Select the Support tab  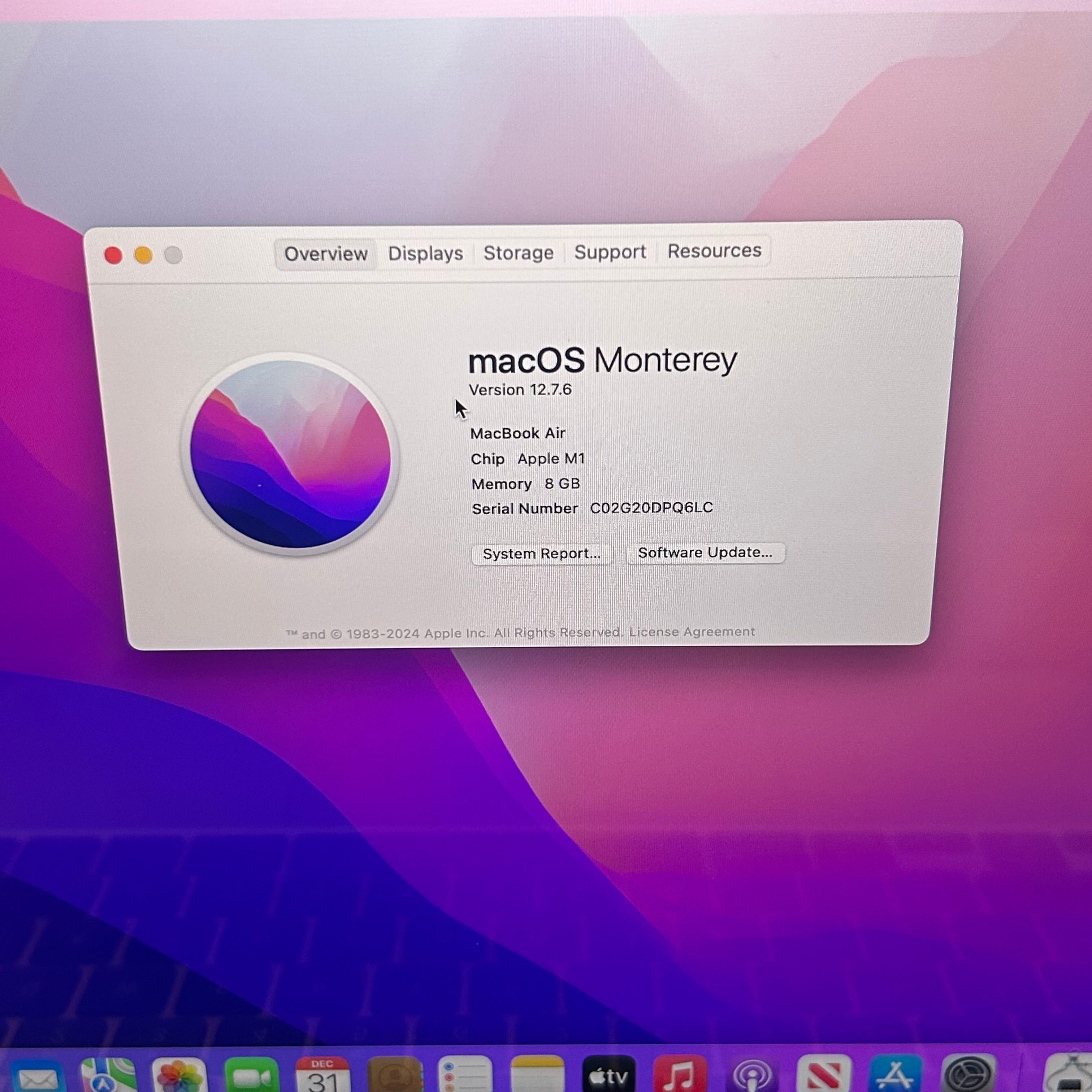tap(610, 252)
